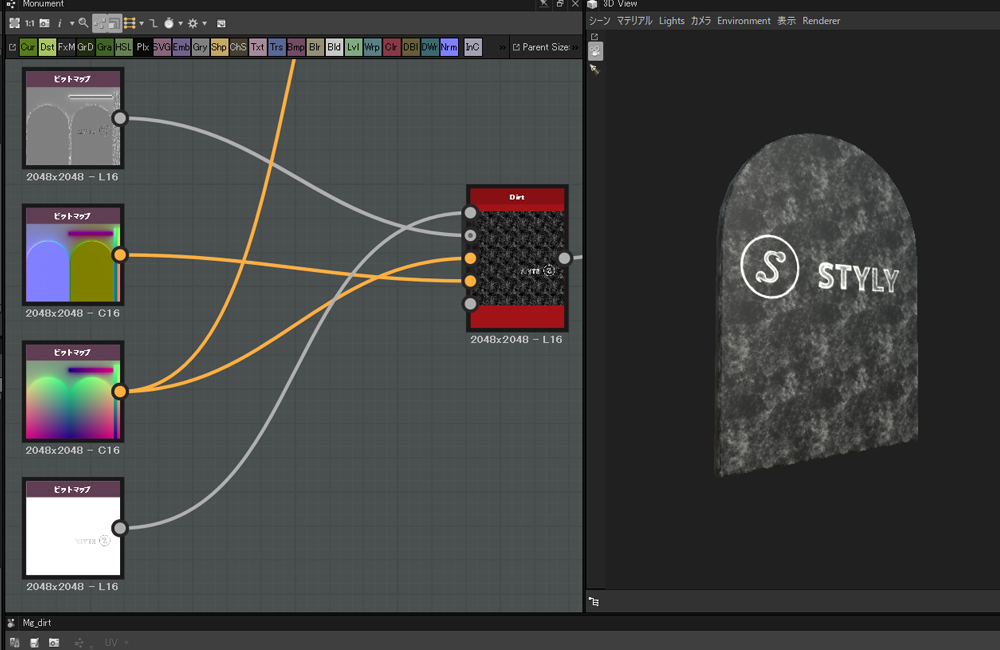Add a Transformation 2D node via Trs
This screenshot has width=1000, height=650.
277,47
